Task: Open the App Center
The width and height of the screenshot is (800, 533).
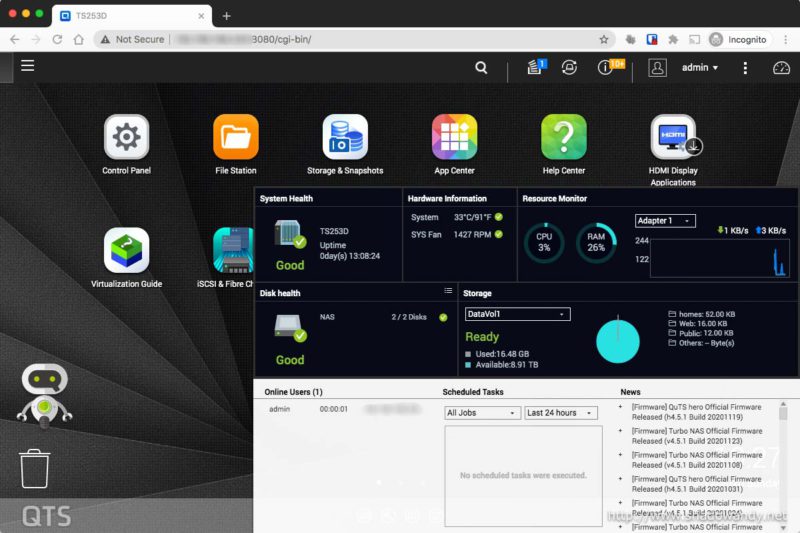Action: pyautogui.click(x=454, y=137)
